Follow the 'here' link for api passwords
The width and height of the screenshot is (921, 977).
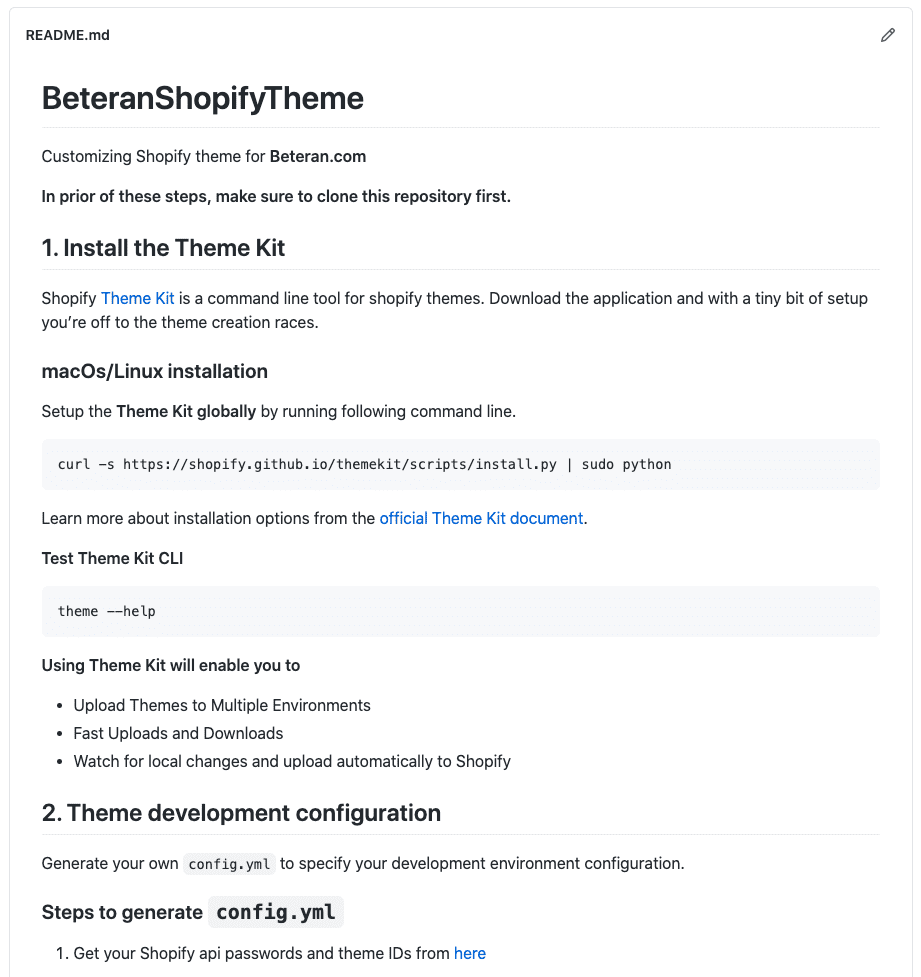point(470,953)
